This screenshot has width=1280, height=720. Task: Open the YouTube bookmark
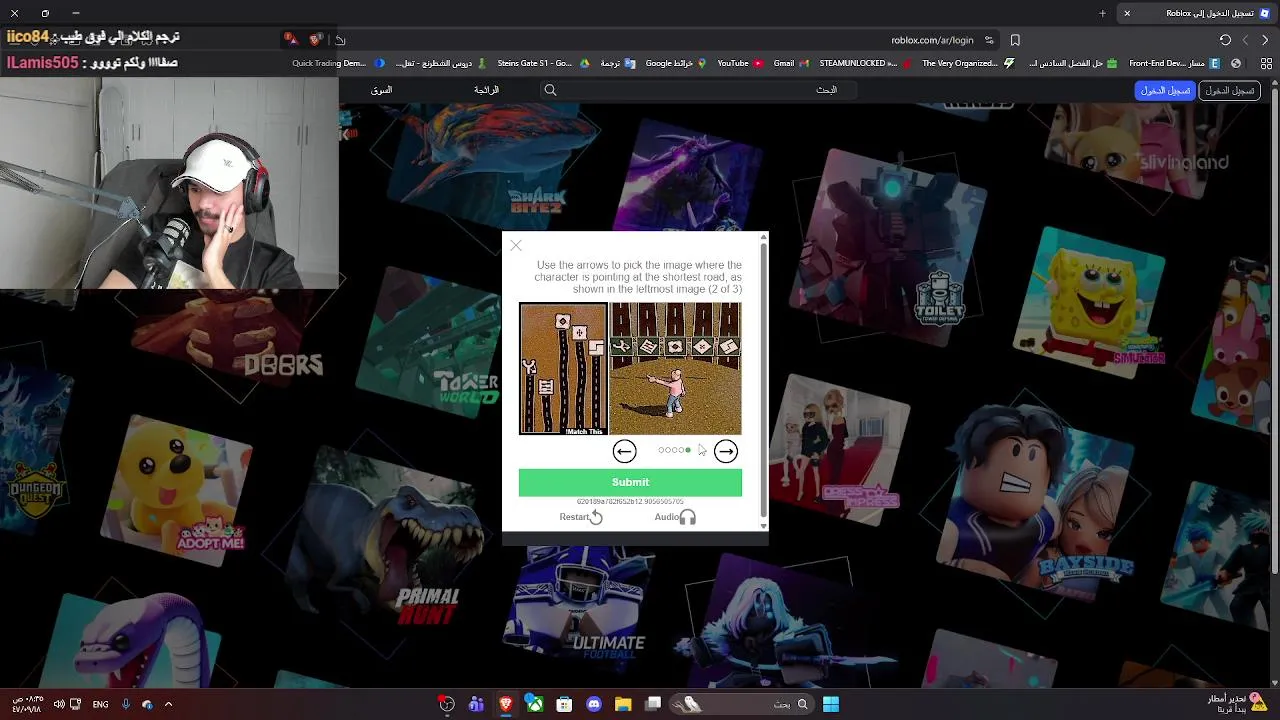tap(740, 63)
